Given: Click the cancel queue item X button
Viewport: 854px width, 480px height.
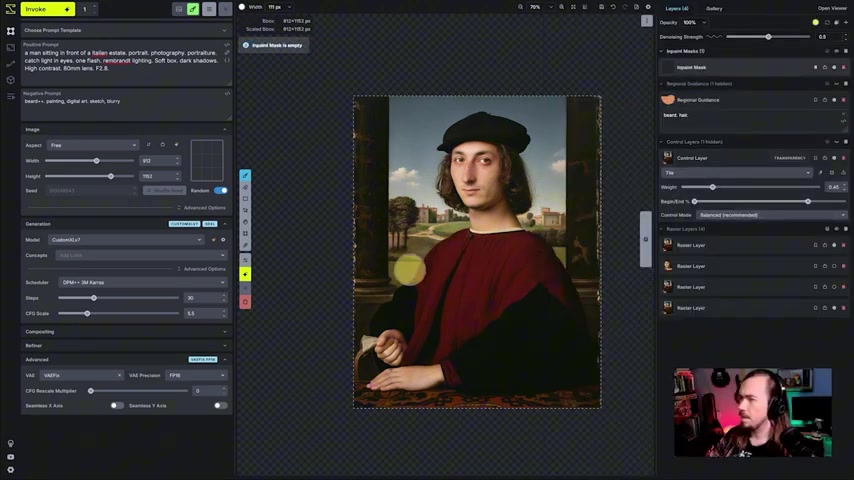Looking at the screenshot, I should 225,9.
